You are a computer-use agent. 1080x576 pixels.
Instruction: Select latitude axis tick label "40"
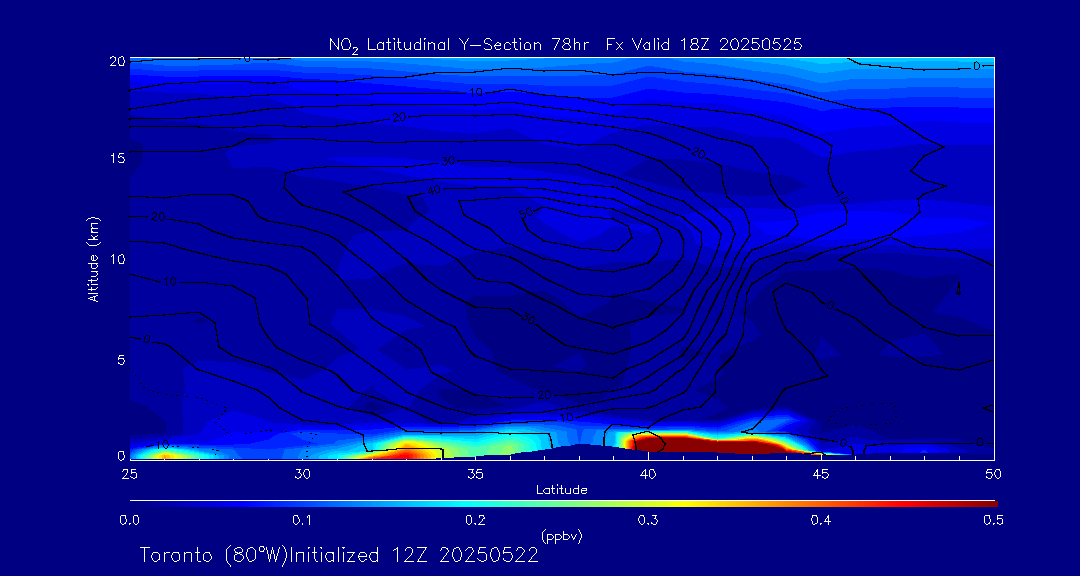click(x=647, y=473)
